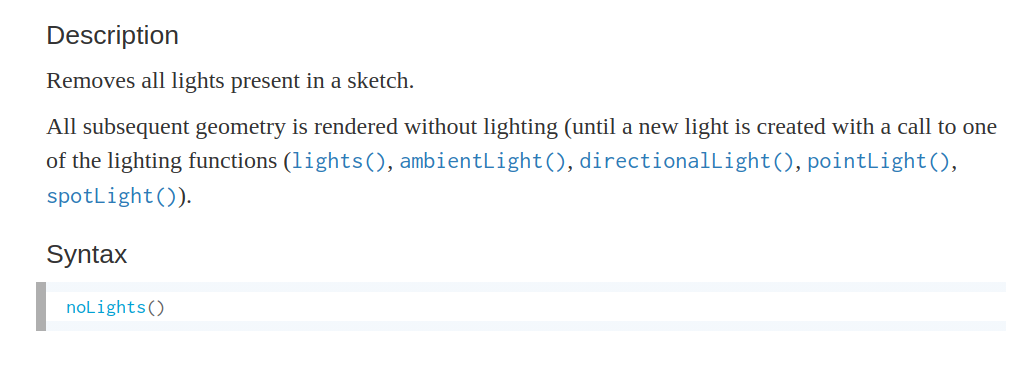Click the closing parenthesis after spotLight() link

tap(182, 197)
